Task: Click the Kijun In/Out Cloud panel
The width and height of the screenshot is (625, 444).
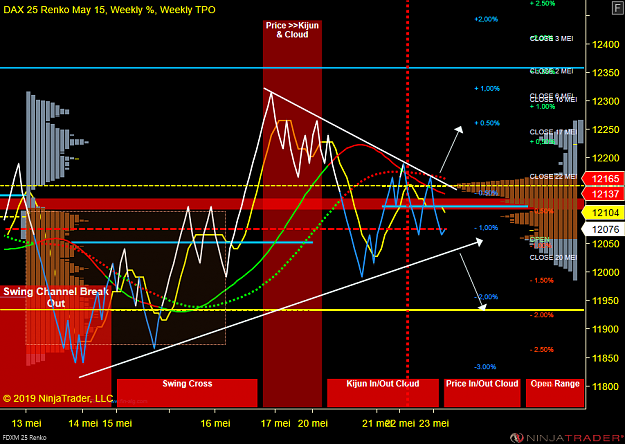Action: click(383, 393)
